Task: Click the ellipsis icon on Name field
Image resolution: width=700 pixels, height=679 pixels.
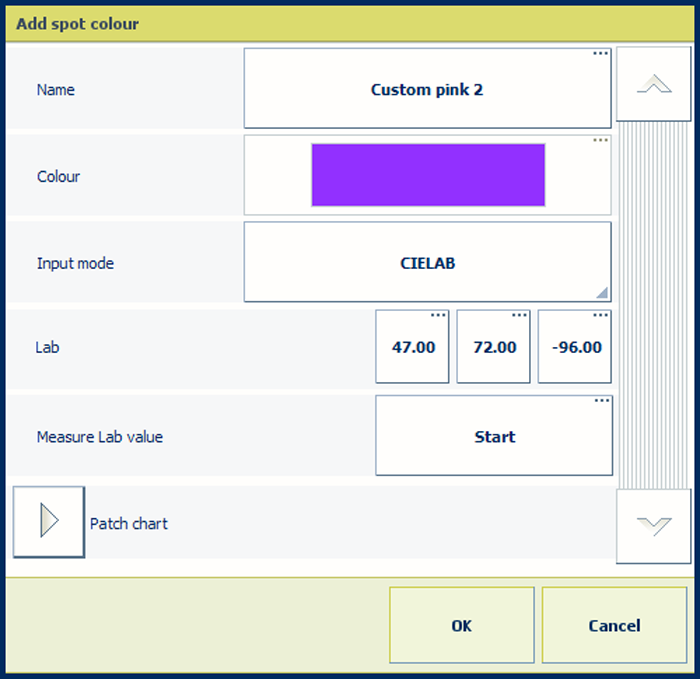Action: tap(600, 54)
